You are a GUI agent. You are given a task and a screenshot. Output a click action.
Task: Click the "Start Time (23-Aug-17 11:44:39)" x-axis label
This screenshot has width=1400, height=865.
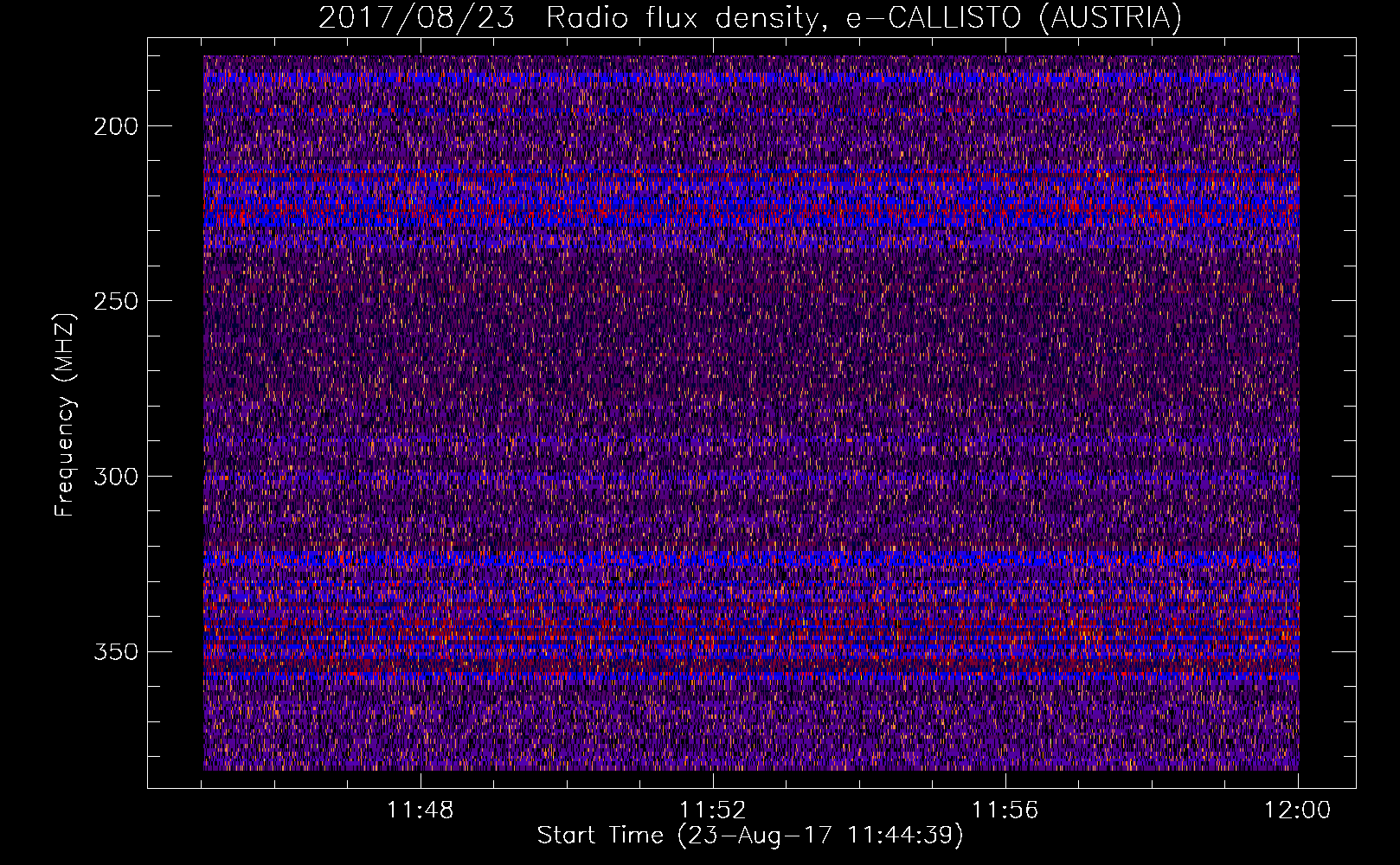pos(750,836)
